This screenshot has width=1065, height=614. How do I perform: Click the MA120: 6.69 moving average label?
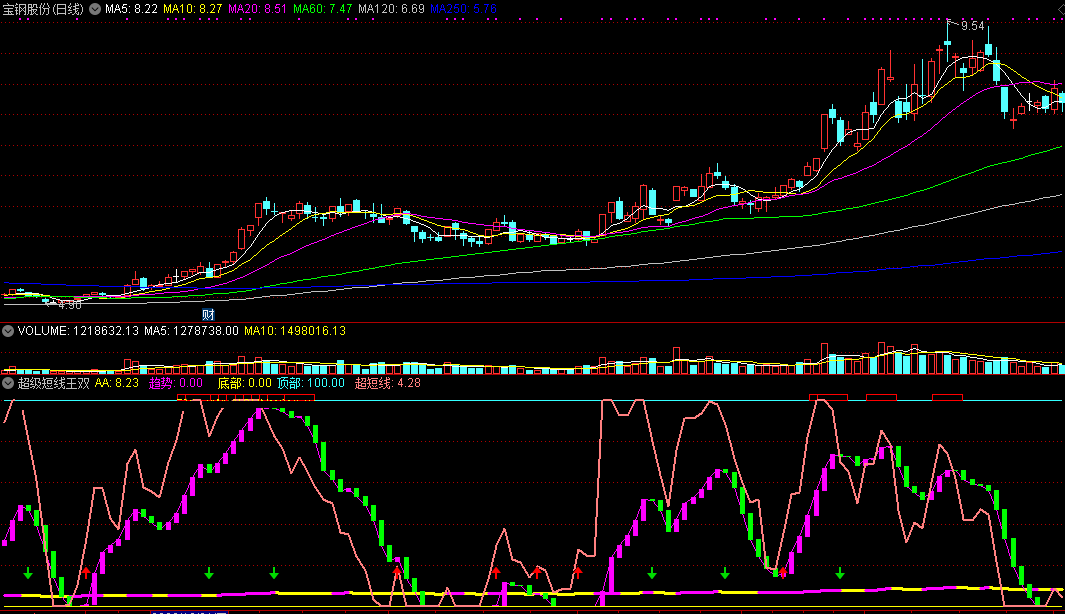[391, 10]
